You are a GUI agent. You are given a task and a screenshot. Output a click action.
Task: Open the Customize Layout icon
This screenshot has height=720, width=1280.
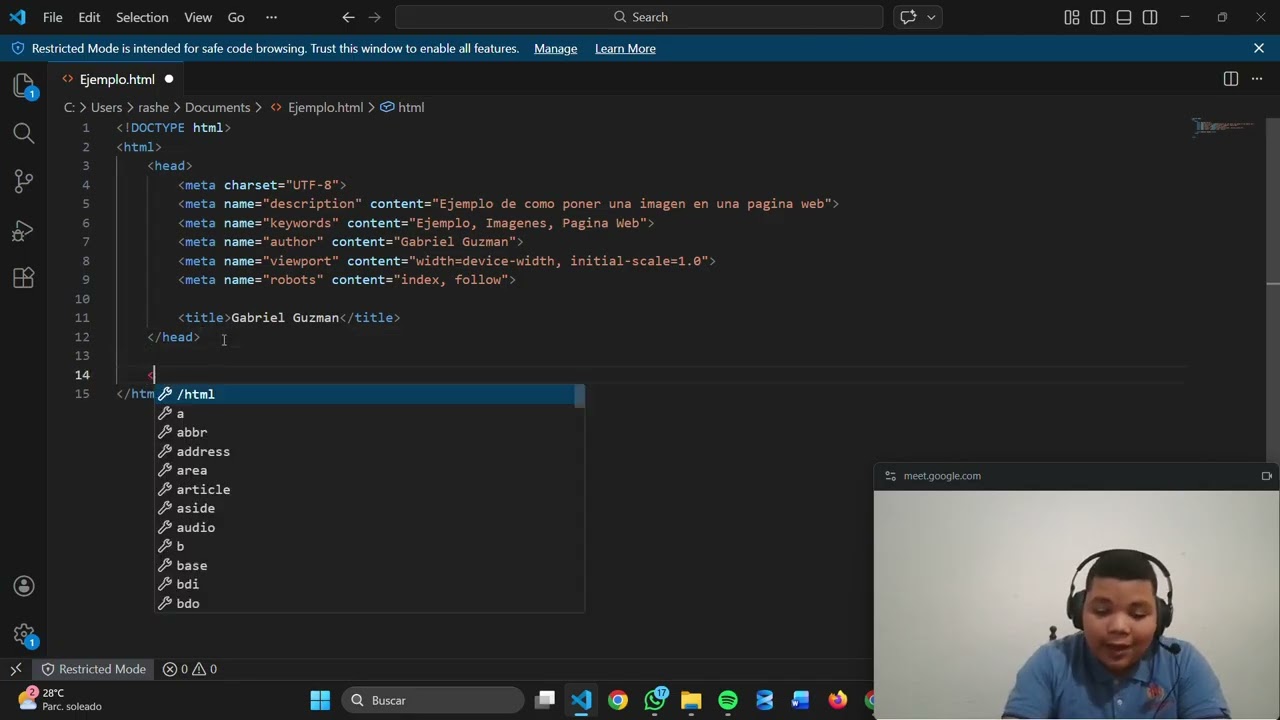[x=1072, y=17]
